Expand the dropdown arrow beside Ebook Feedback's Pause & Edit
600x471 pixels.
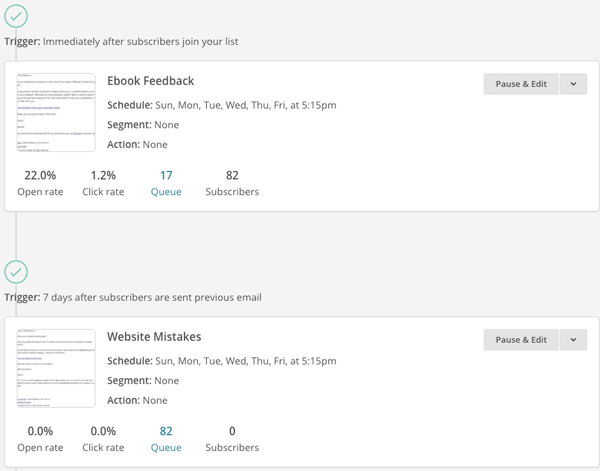[573, 84]
